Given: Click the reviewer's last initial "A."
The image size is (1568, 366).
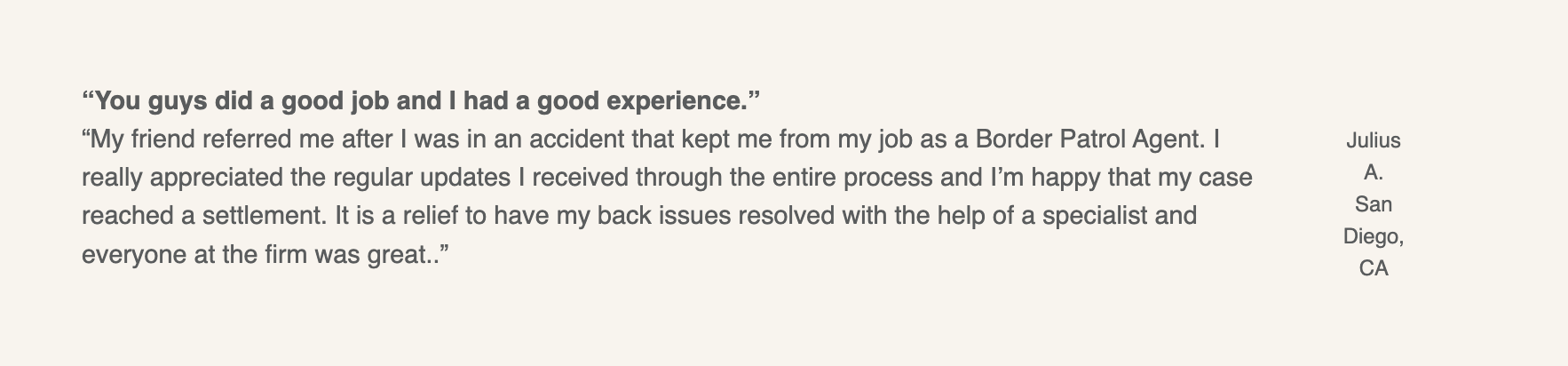Looking at the screenshot, I should pyautogui.click(x=1373, y=172).
